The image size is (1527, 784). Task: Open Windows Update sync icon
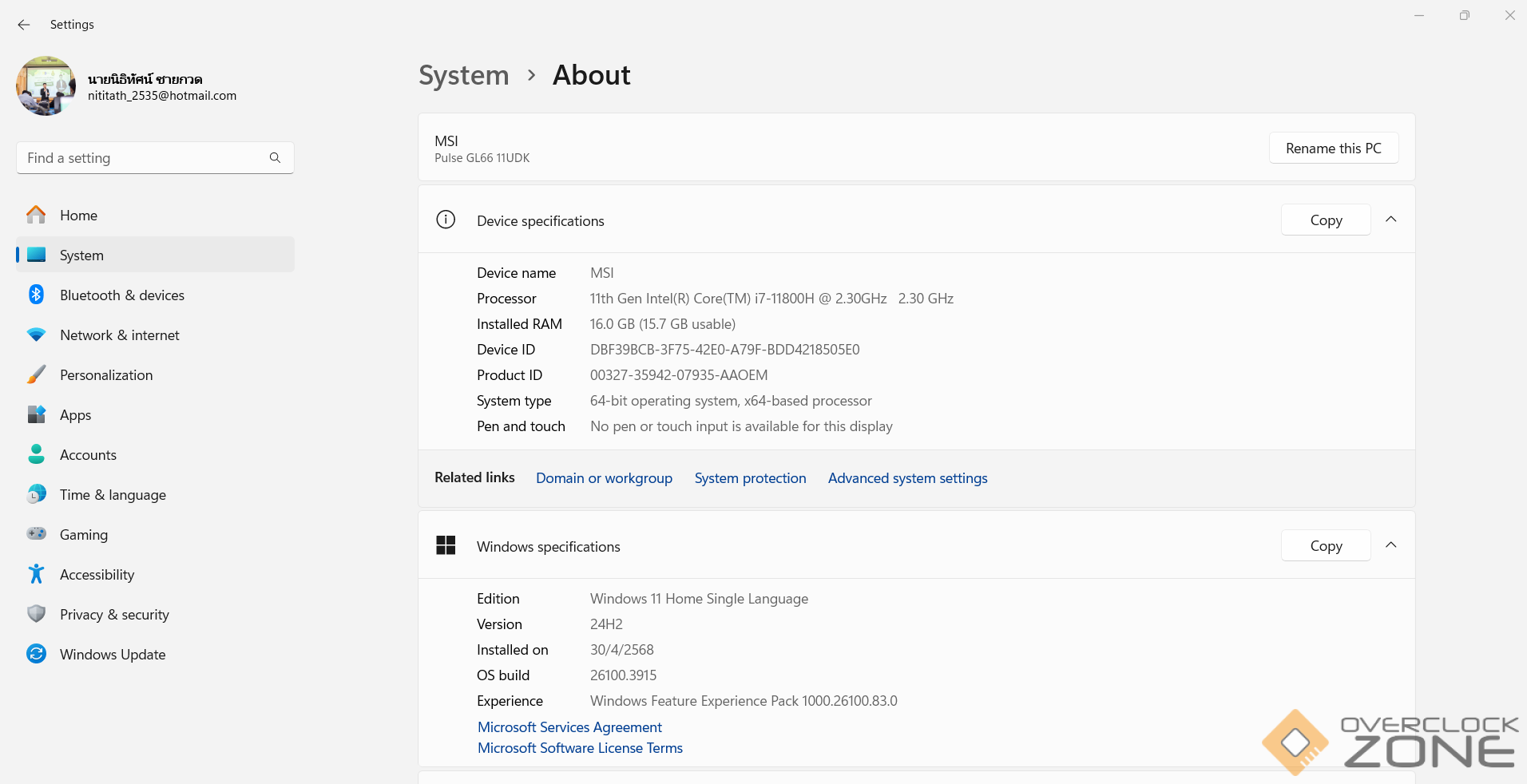36,654
